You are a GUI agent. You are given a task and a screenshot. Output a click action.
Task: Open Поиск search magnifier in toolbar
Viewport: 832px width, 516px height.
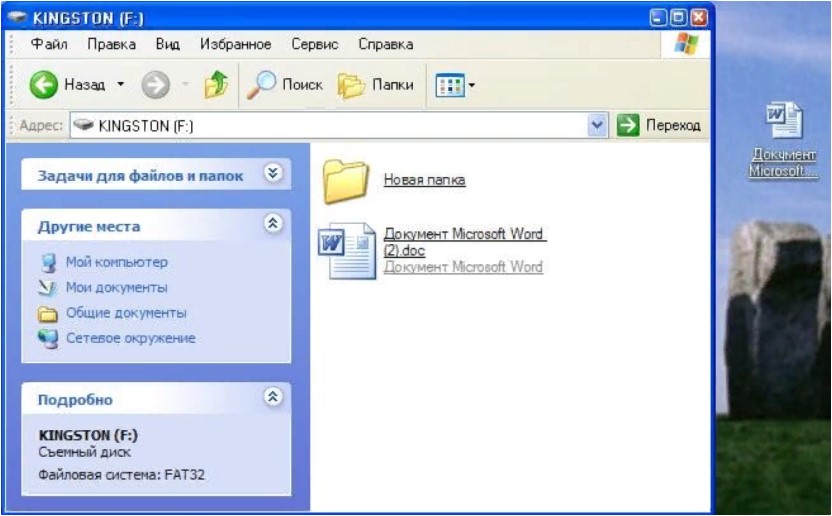(x=262, y=86)
